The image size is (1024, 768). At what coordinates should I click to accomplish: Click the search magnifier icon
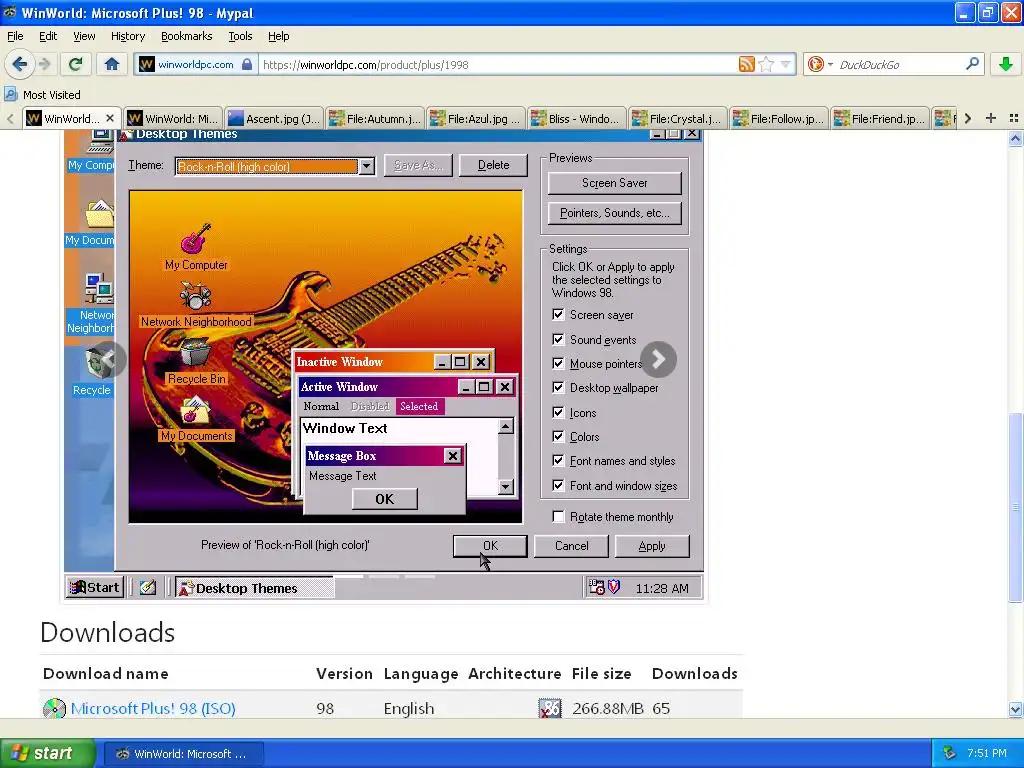972,64
